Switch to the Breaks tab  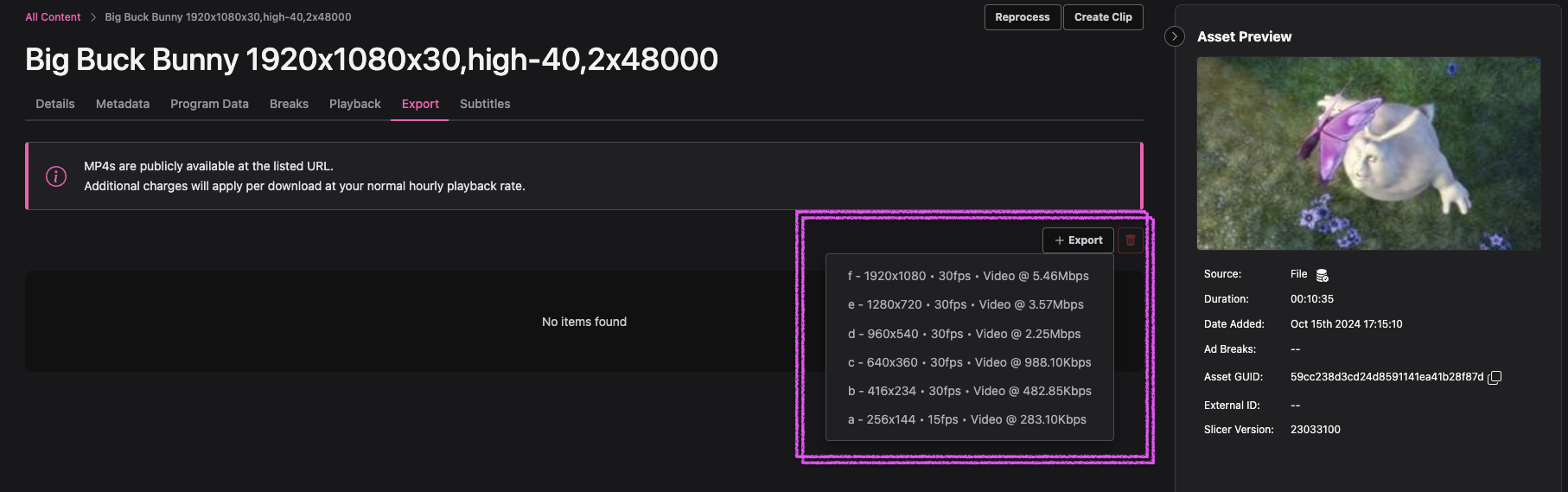point(289,104)
